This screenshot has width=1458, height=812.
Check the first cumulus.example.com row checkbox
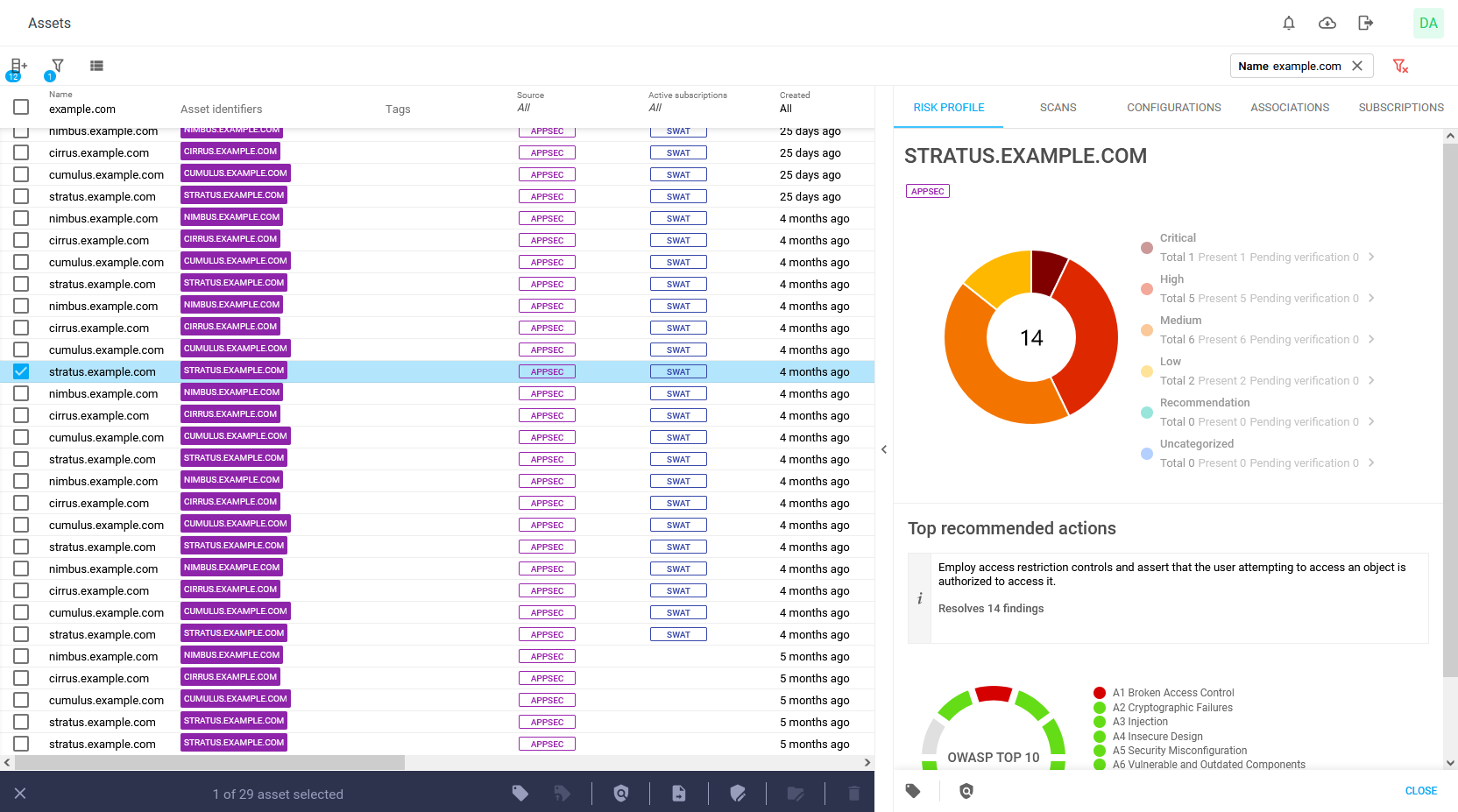click(21, 174)
